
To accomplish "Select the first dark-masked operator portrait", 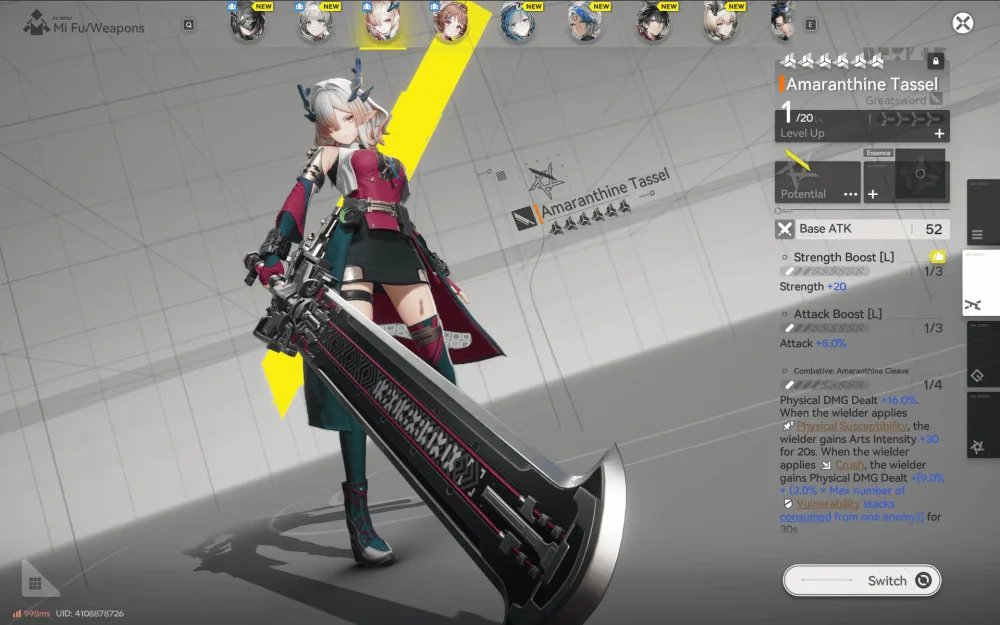I will coord(247,22).
